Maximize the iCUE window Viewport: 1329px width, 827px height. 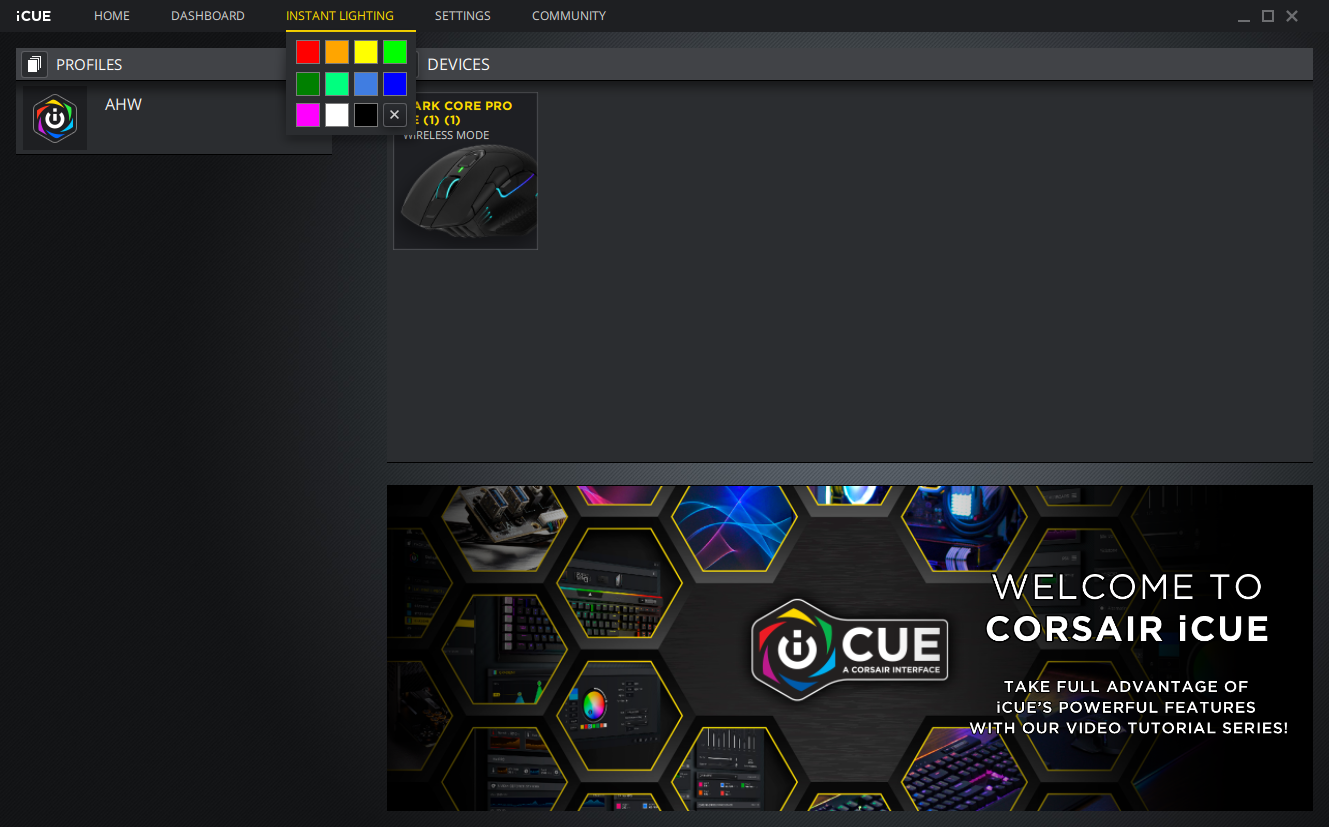coord(1268,16)
